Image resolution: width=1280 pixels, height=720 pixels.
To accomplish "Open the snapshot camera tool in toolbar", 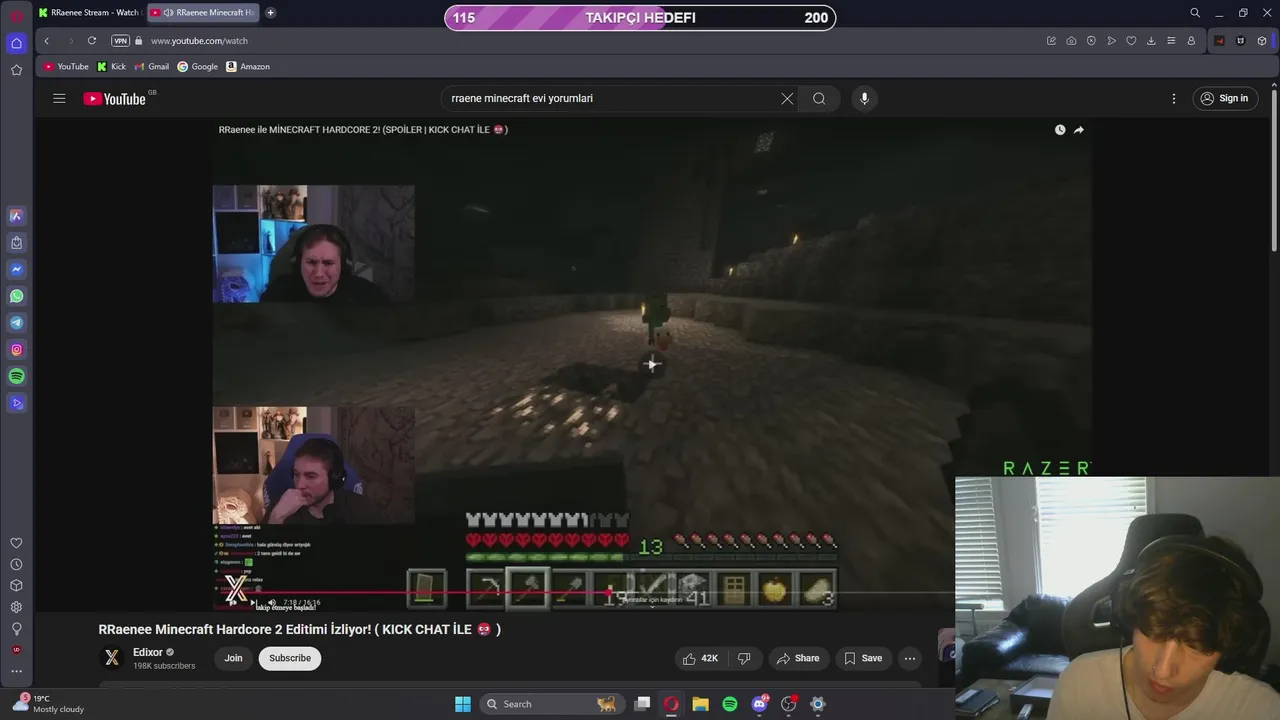I will tap(1071, 41).
